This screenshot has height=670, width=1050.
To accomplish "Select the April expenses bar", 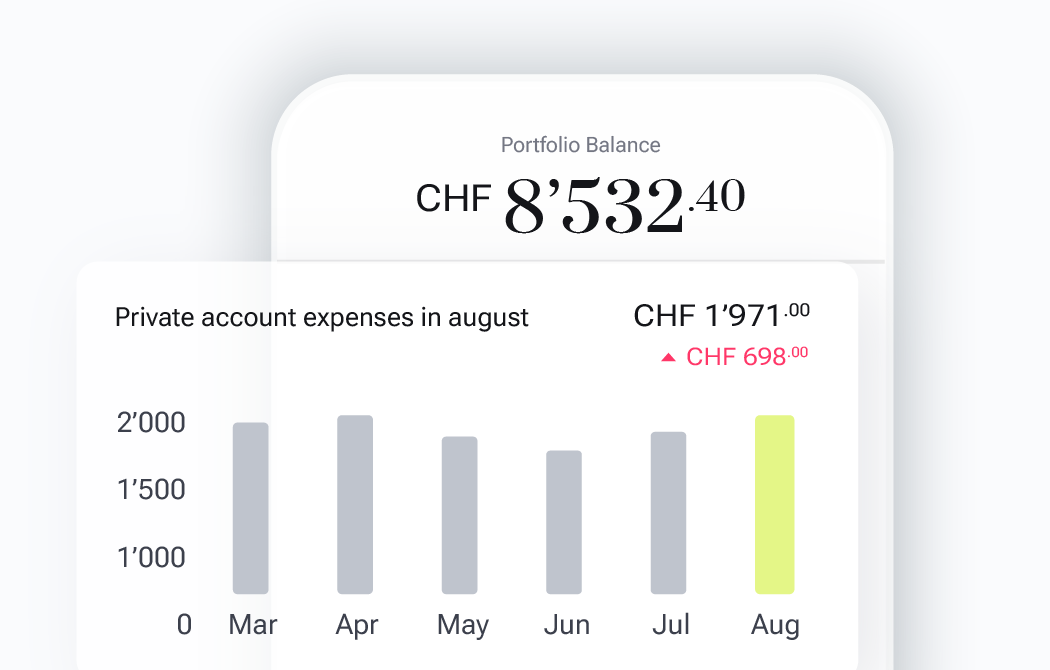I will coord(355,505).
